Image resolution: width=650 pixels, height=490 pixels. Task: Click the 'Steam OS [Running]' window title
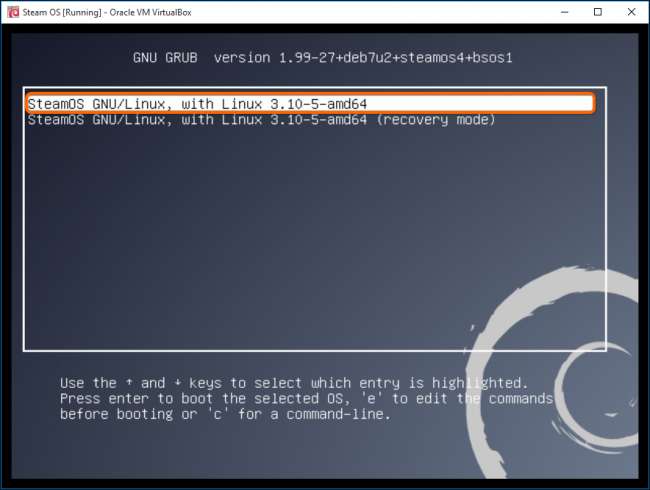[x=107, y=12]
